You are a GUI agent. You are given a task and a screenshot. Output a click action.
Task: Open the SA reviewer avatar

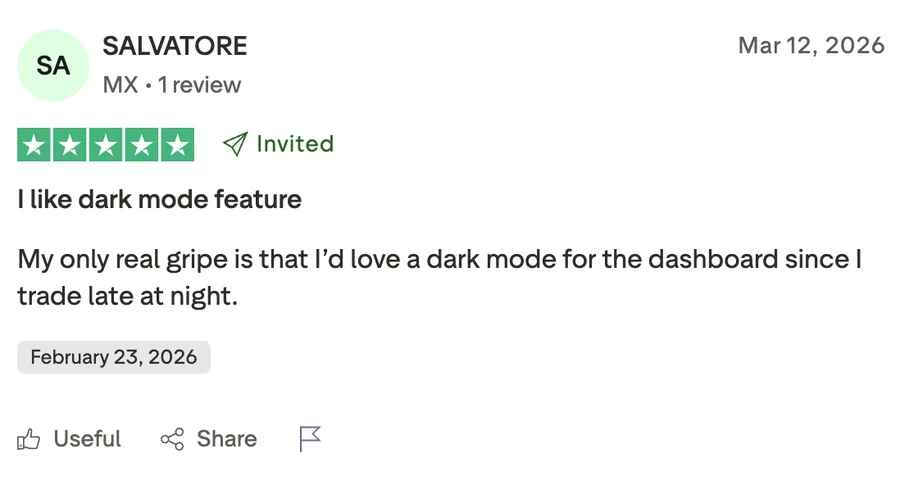[53, 66]
